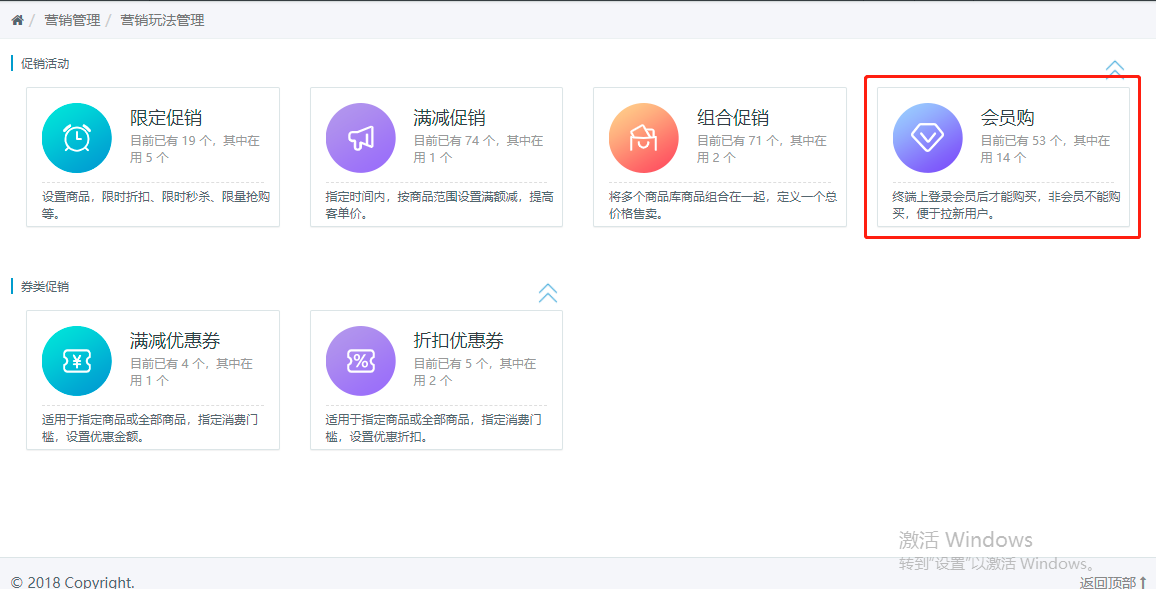The image size is (1156, 589).
Task: Open the 限定促销 card title
Action: [x=166, y=118]
